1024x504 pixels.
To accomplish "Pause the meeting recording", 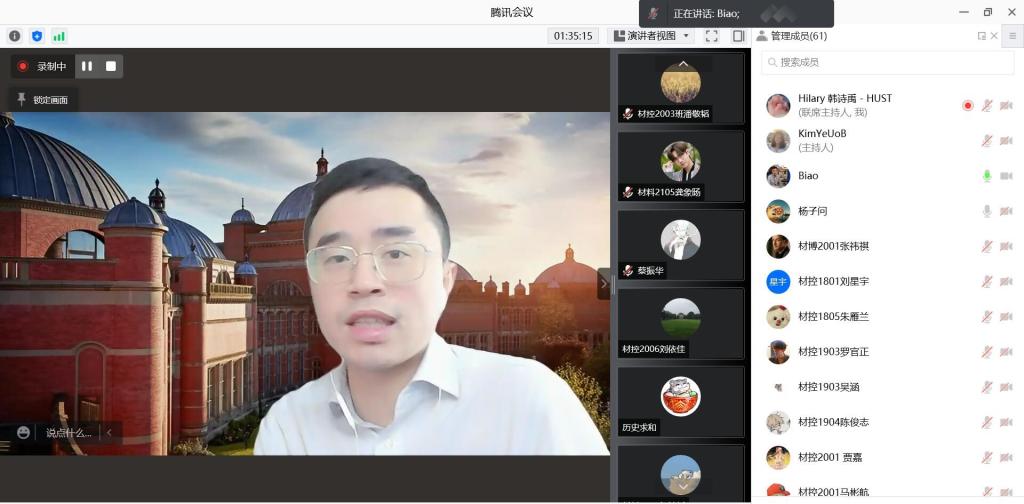I will 87,66.
